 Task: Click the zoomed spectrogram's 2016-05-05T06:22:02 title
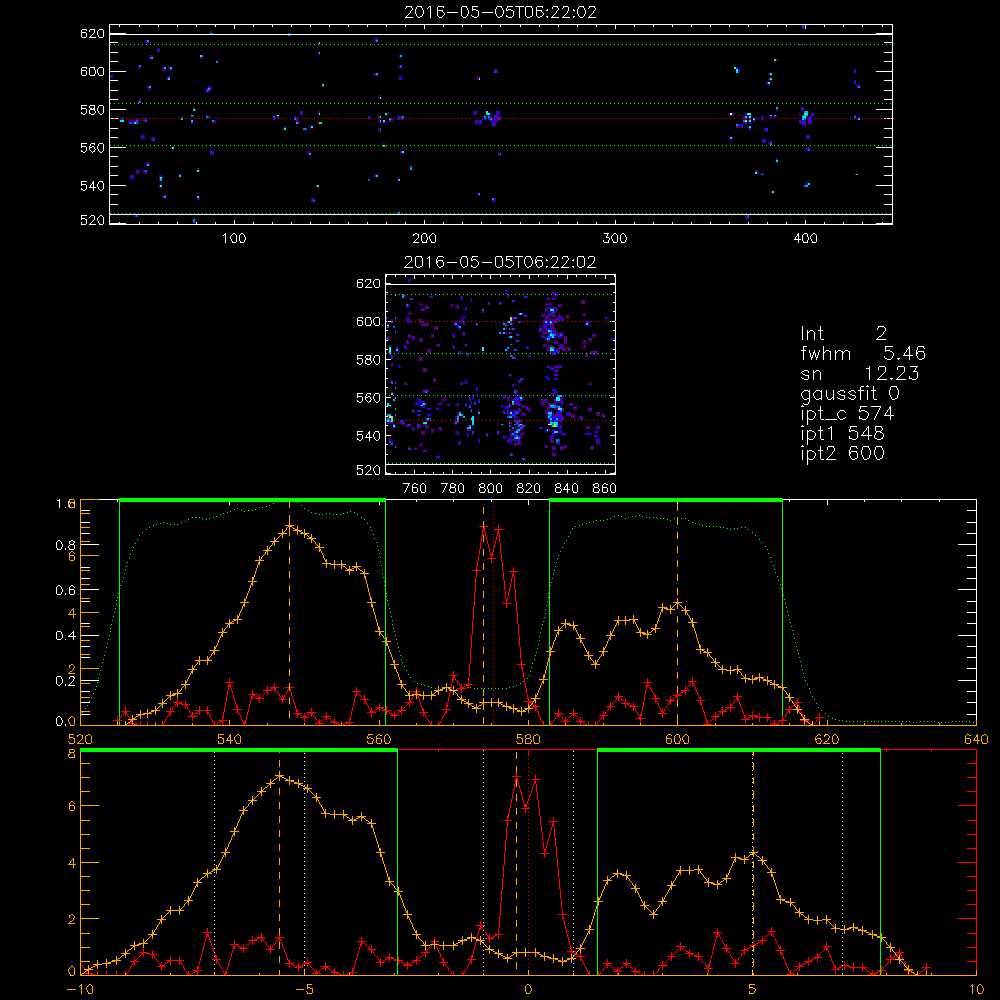point(500,262)
